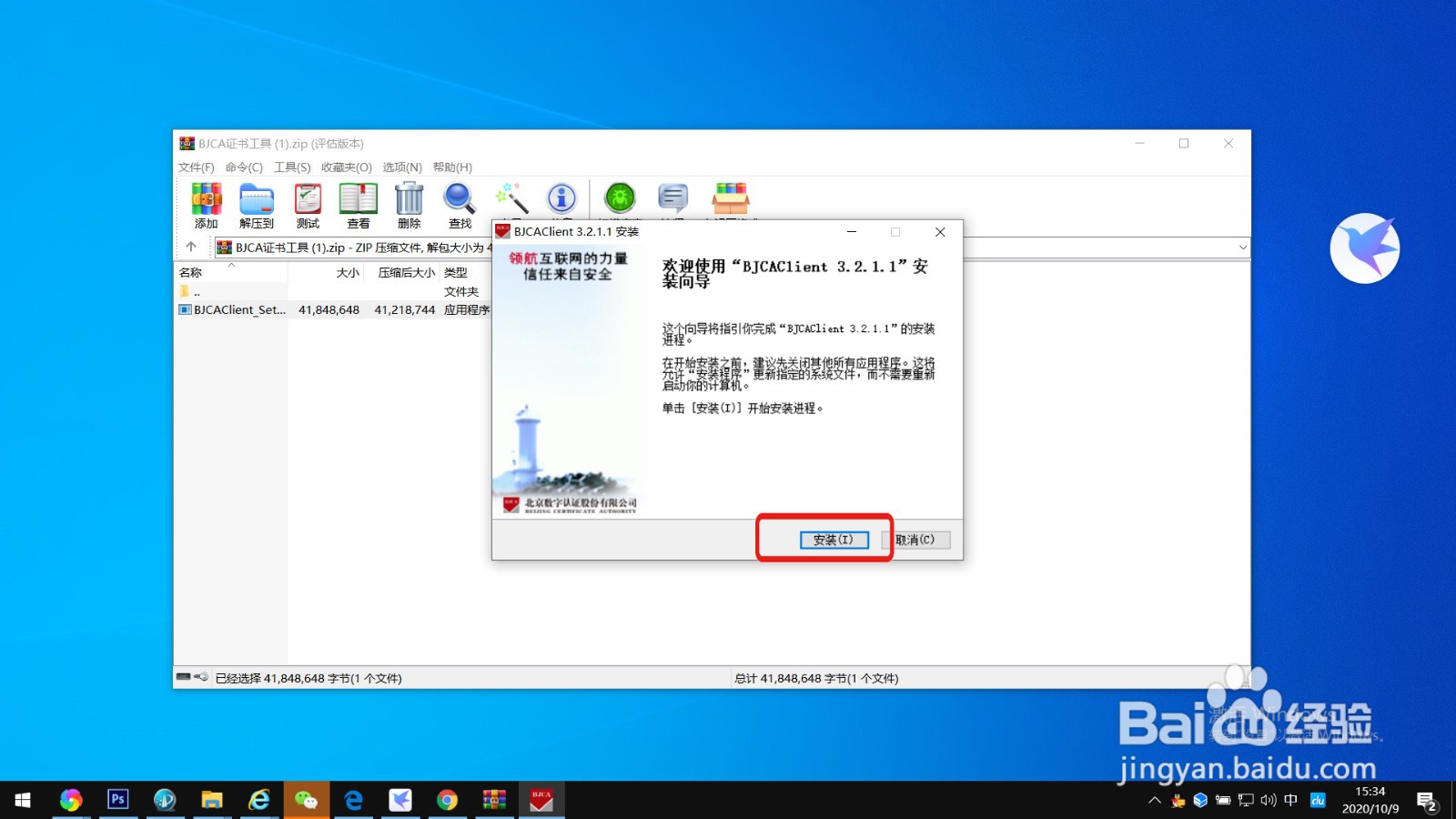Switch to BJCA installer taskbar button
This screenshot has height=819, width=1456.
tap(541, 800)
